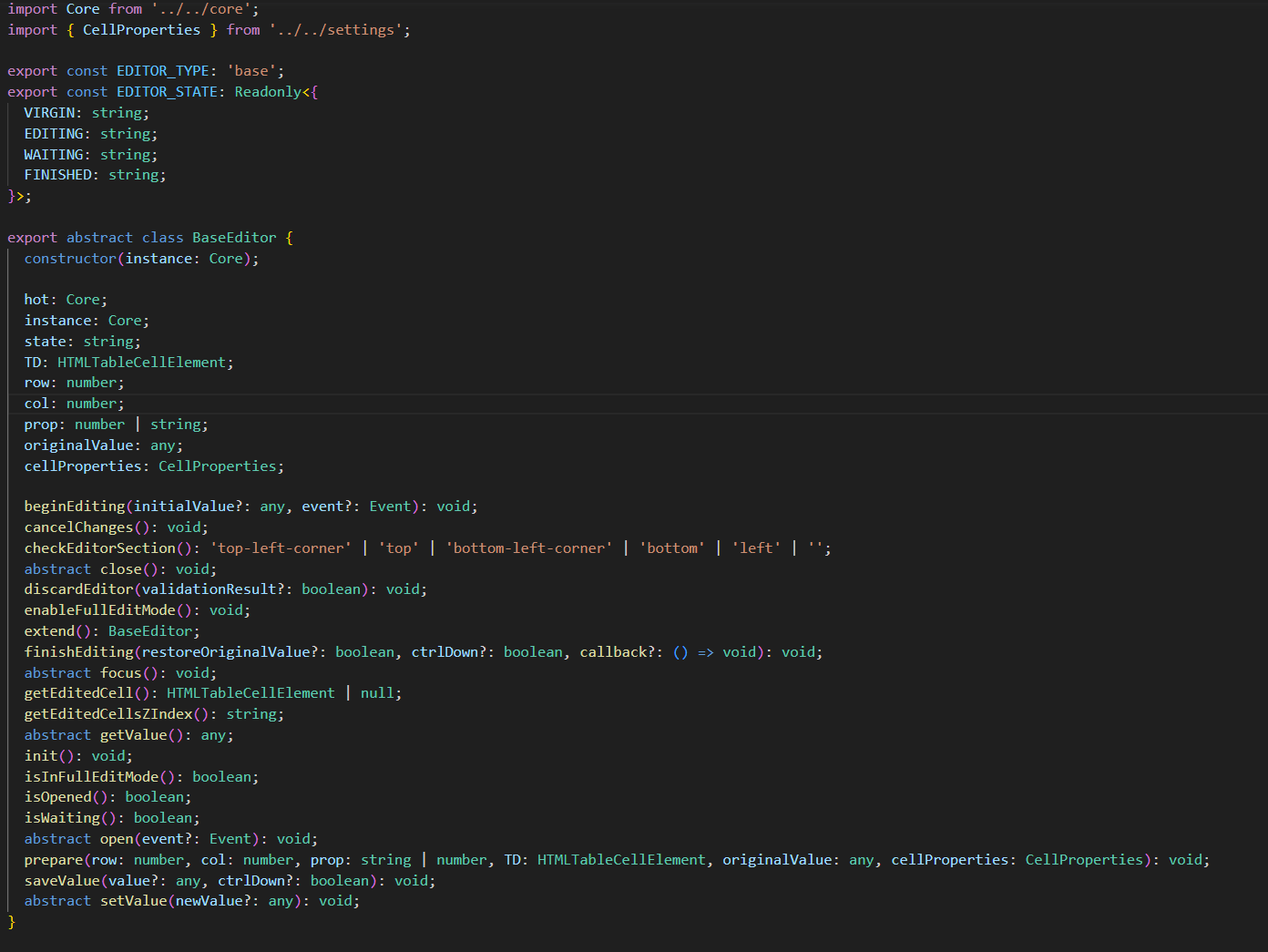The width and height of the screenshot is (1268, 952).
Task: Click the VIRGIN property name
Action: (49, 113)
